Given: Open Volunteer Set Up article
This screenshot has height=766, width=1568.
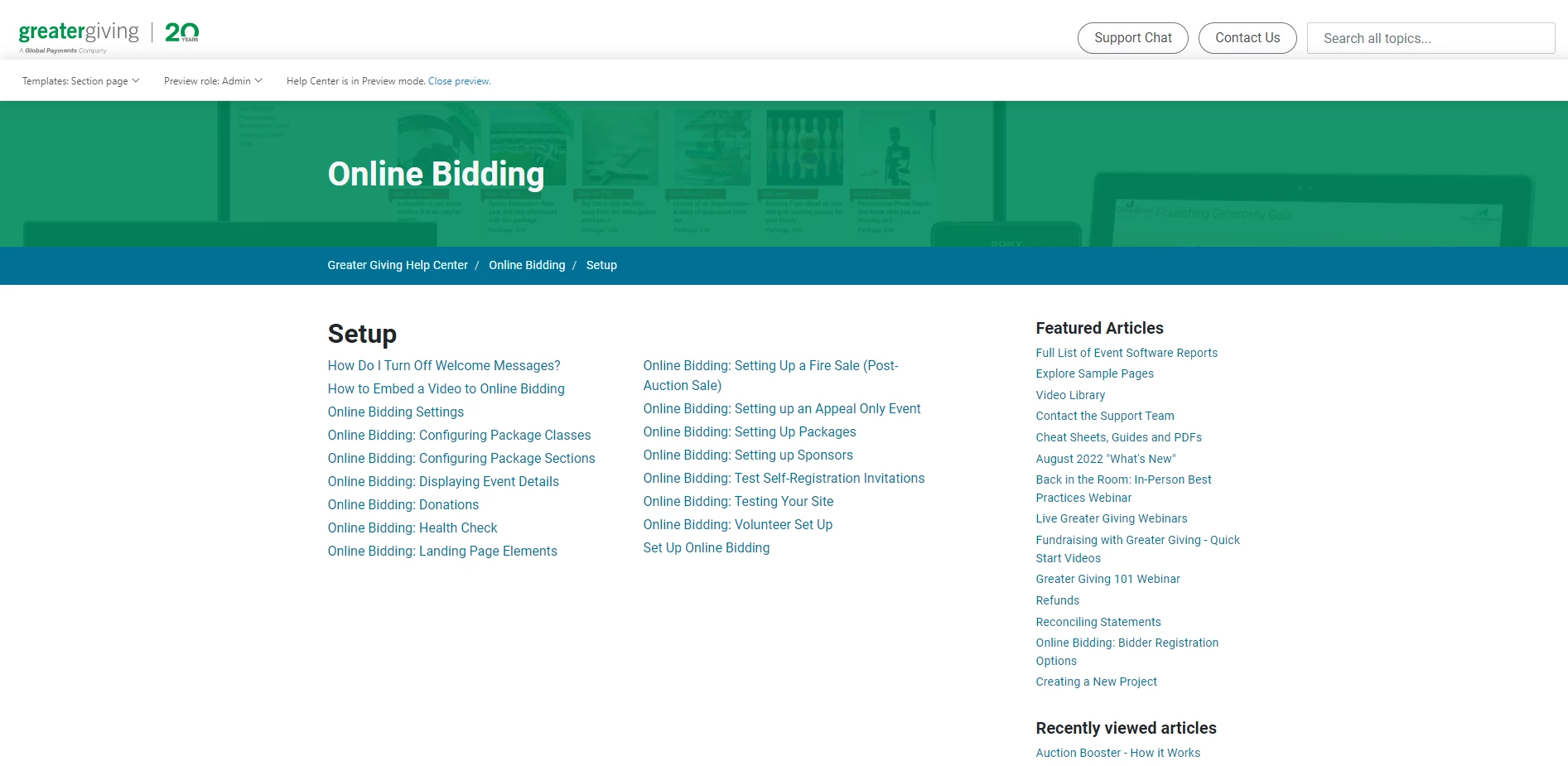Looking at the screenshot, I should coord(738,524).
